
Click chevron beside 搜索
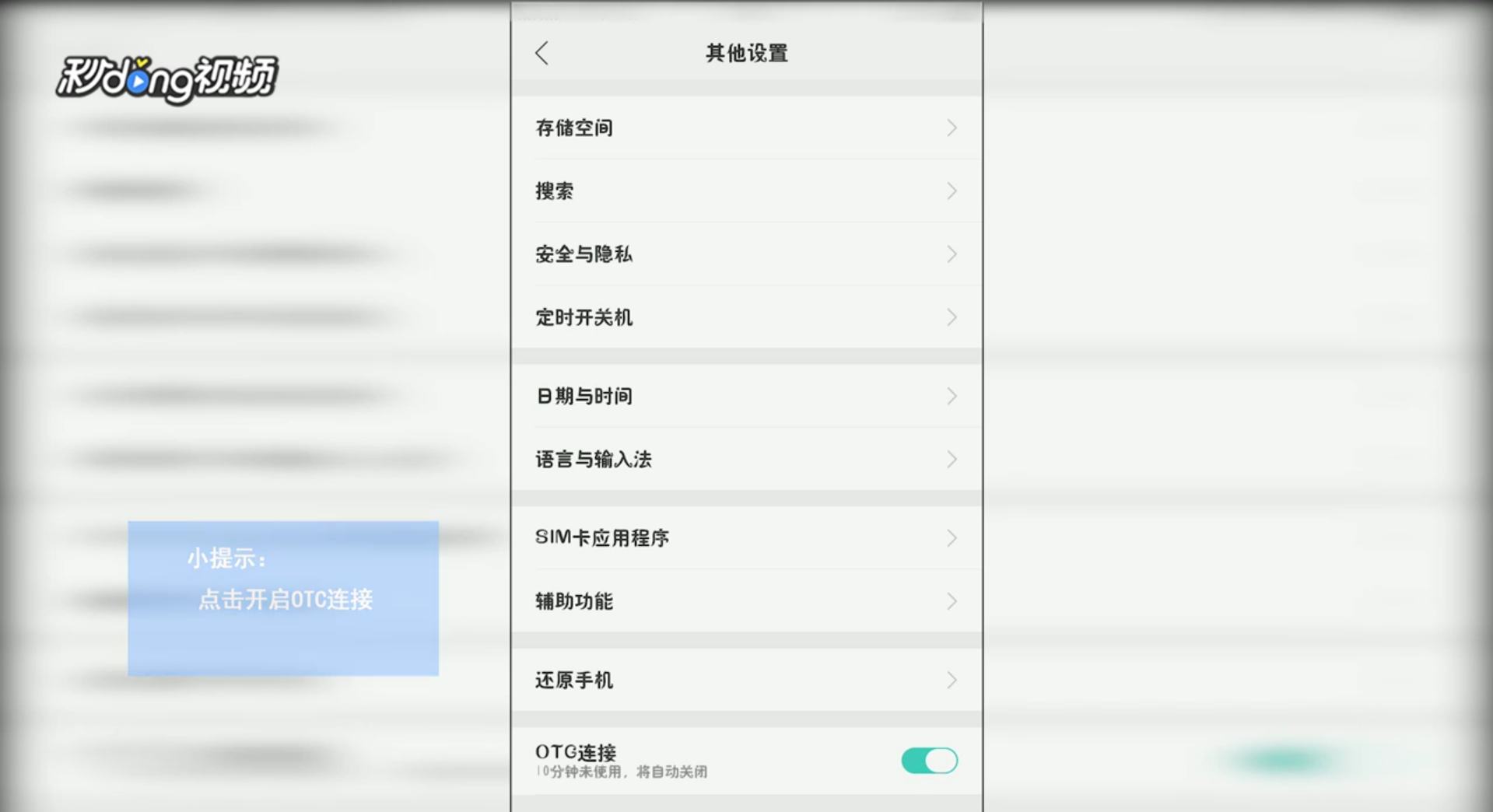coord(952,191)
